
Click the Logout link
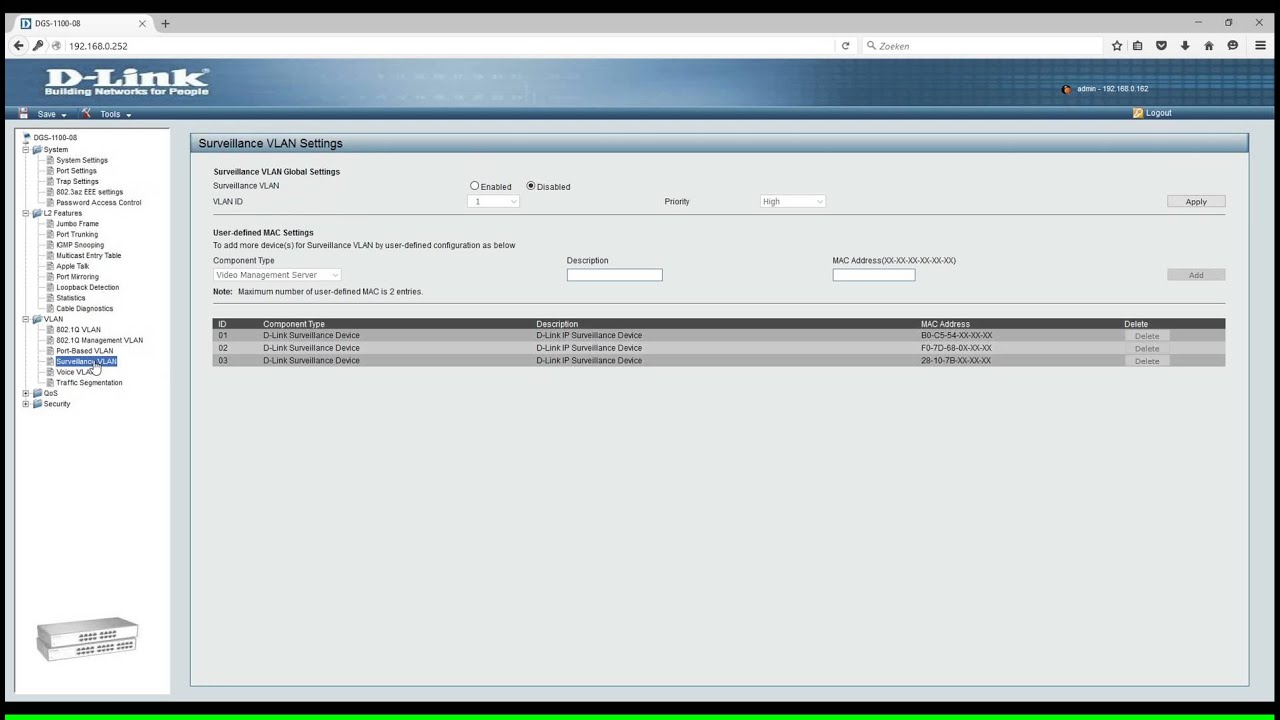point(1158,113)
